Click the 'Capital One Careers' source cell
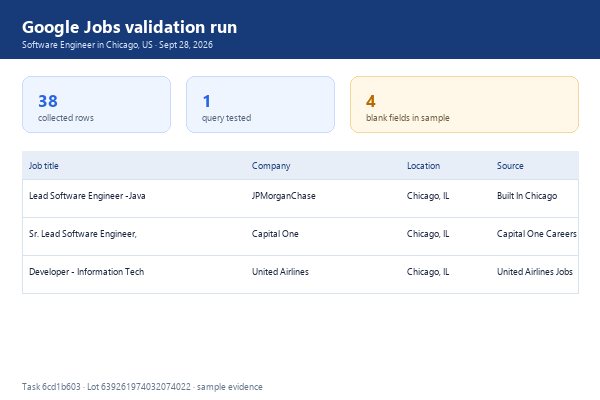Screen dimensions: 600x400 [536, 234]
